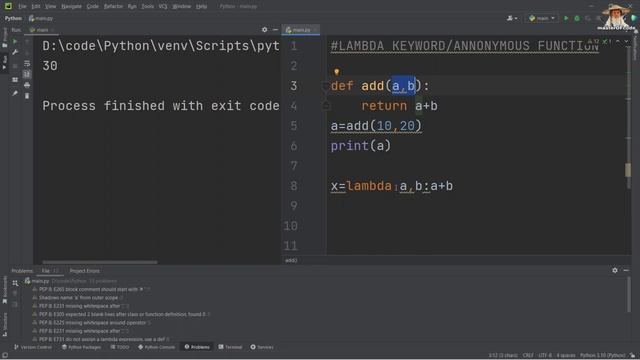This screenshot has width=640, height=360.
Task: Open Bookmarks tool window from left stripe
Action: [x=4, y=290]
